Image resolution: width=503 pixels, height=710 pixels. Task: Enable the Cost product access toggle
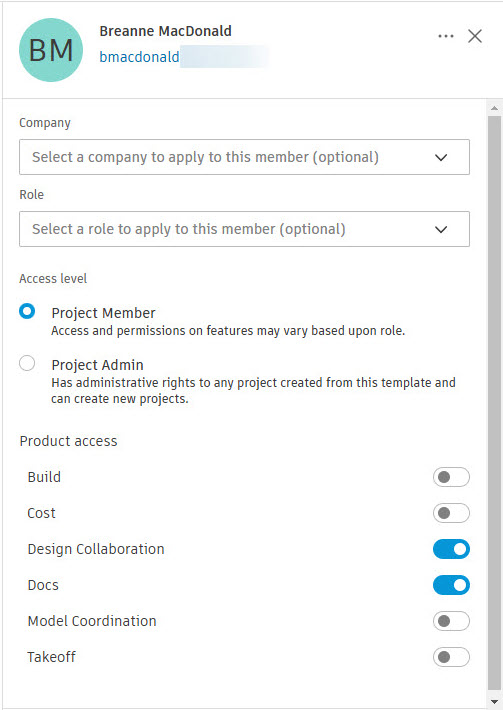coord(451,513)
